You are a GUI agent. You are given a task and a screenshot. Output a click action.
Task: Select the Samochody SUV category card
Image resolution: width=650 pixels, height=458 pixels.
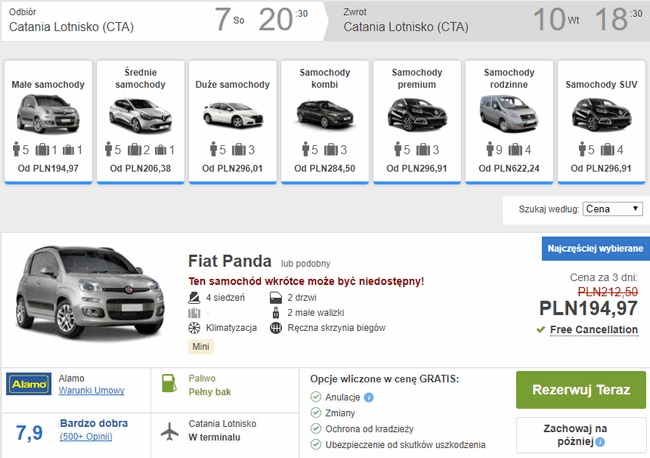tap(601, 121)
